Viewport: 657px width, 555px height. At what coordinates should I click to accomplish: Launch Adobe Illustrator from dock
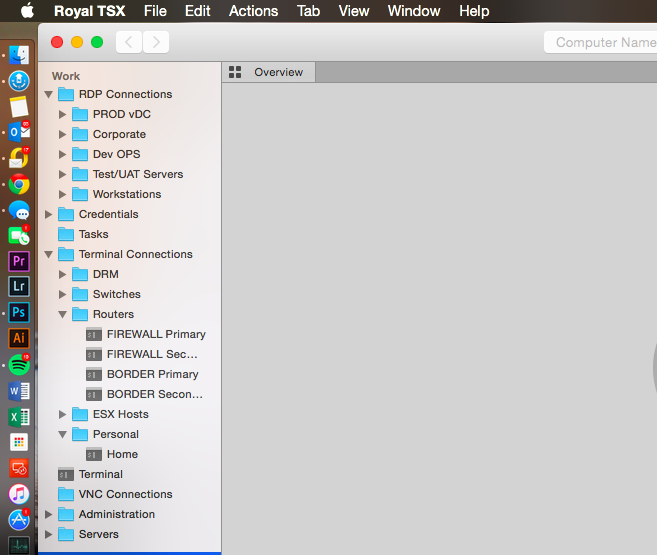click(x=19, y=338)
